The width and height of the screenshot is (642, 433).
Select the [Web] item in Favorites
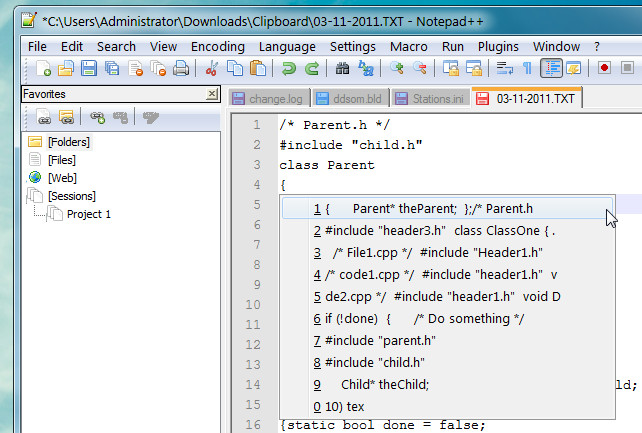62,178
